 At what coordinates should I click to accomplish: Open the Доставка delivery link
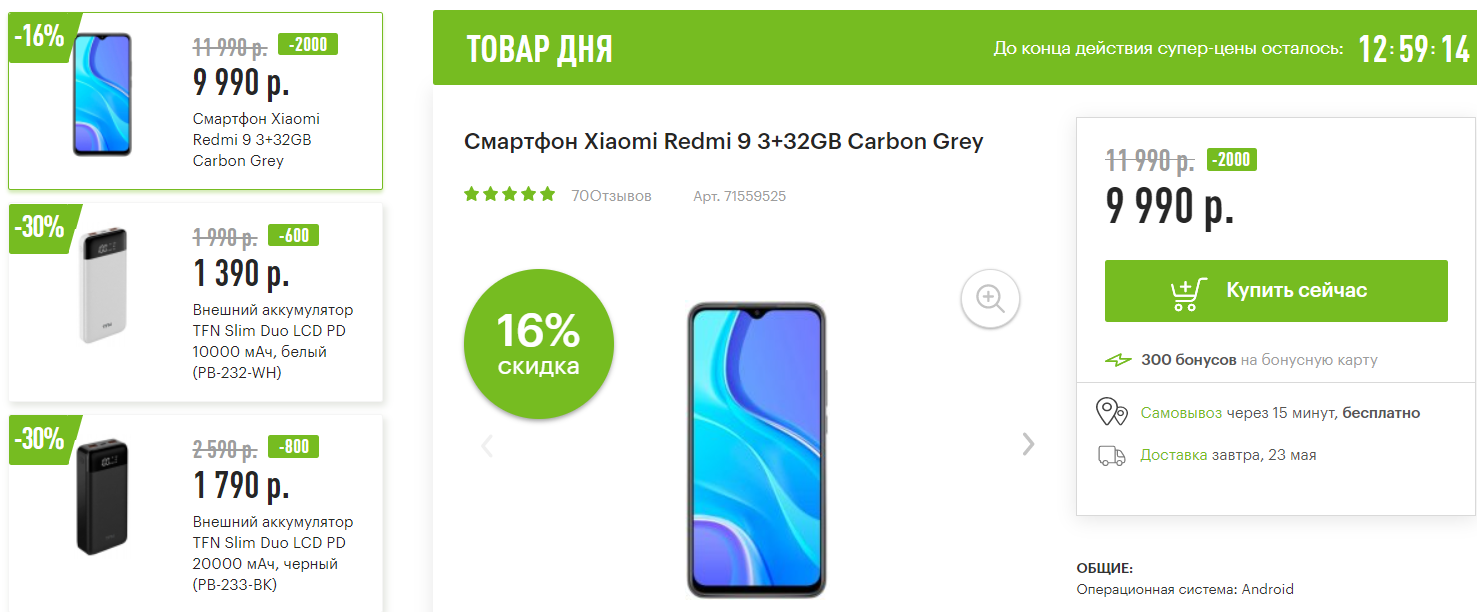(x=1174, y=455)
